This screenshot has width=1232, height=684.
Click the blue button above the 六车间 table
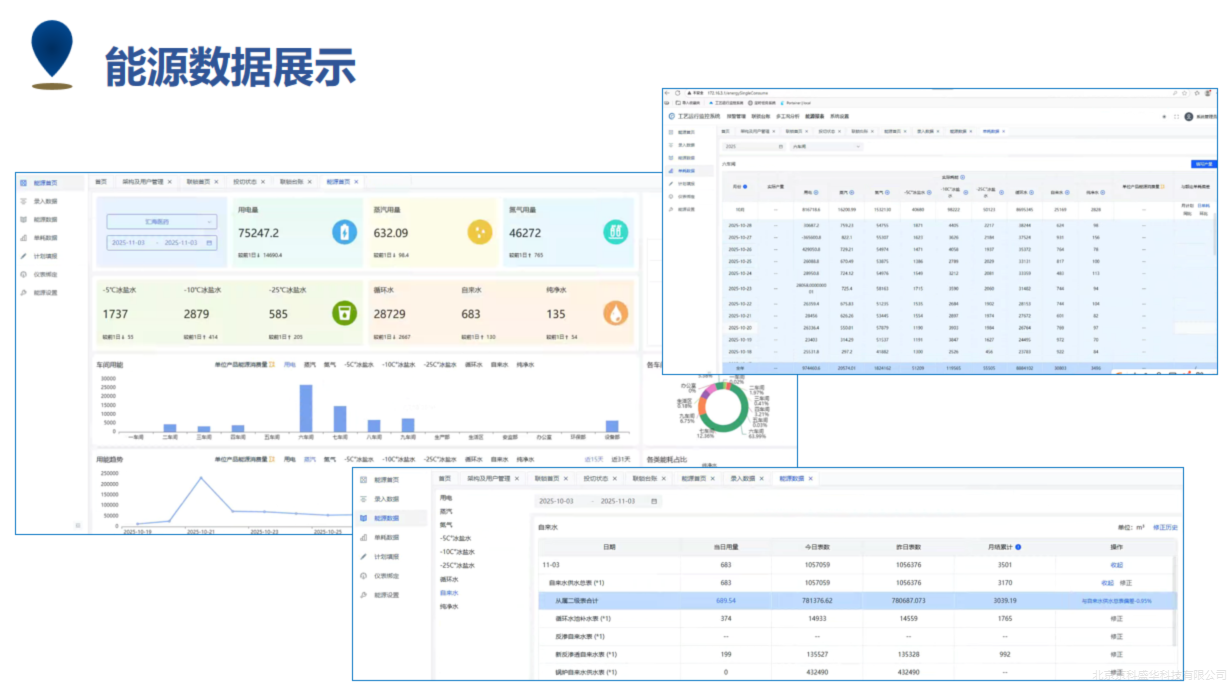1204,164
